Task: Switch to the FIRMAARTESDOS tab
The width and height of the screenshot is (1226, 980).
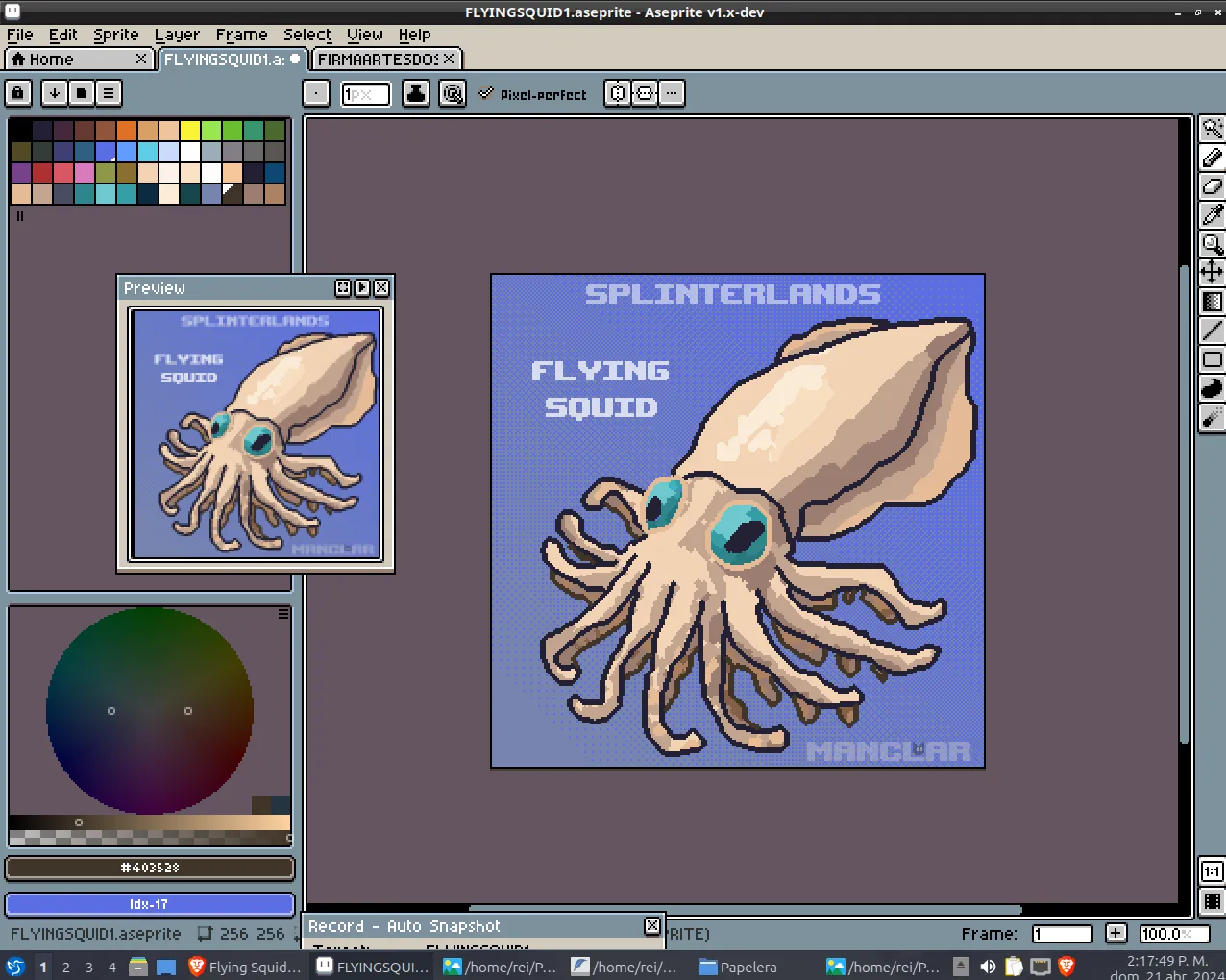Action: [387, 60]
